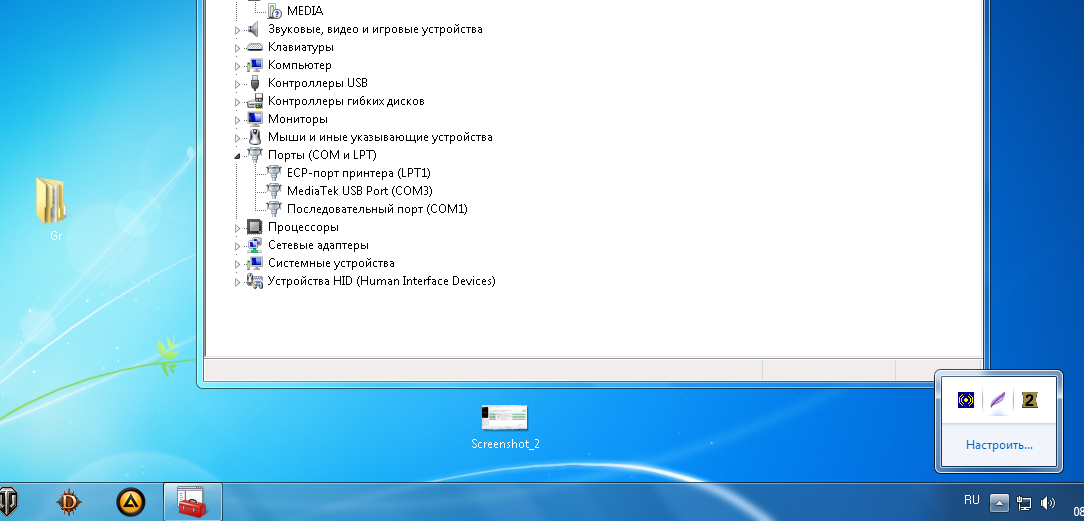This screenshot has width=1084, height=521.
Task: Click the mouse icon next to Мыши
Action: click(x=254, y=137)
